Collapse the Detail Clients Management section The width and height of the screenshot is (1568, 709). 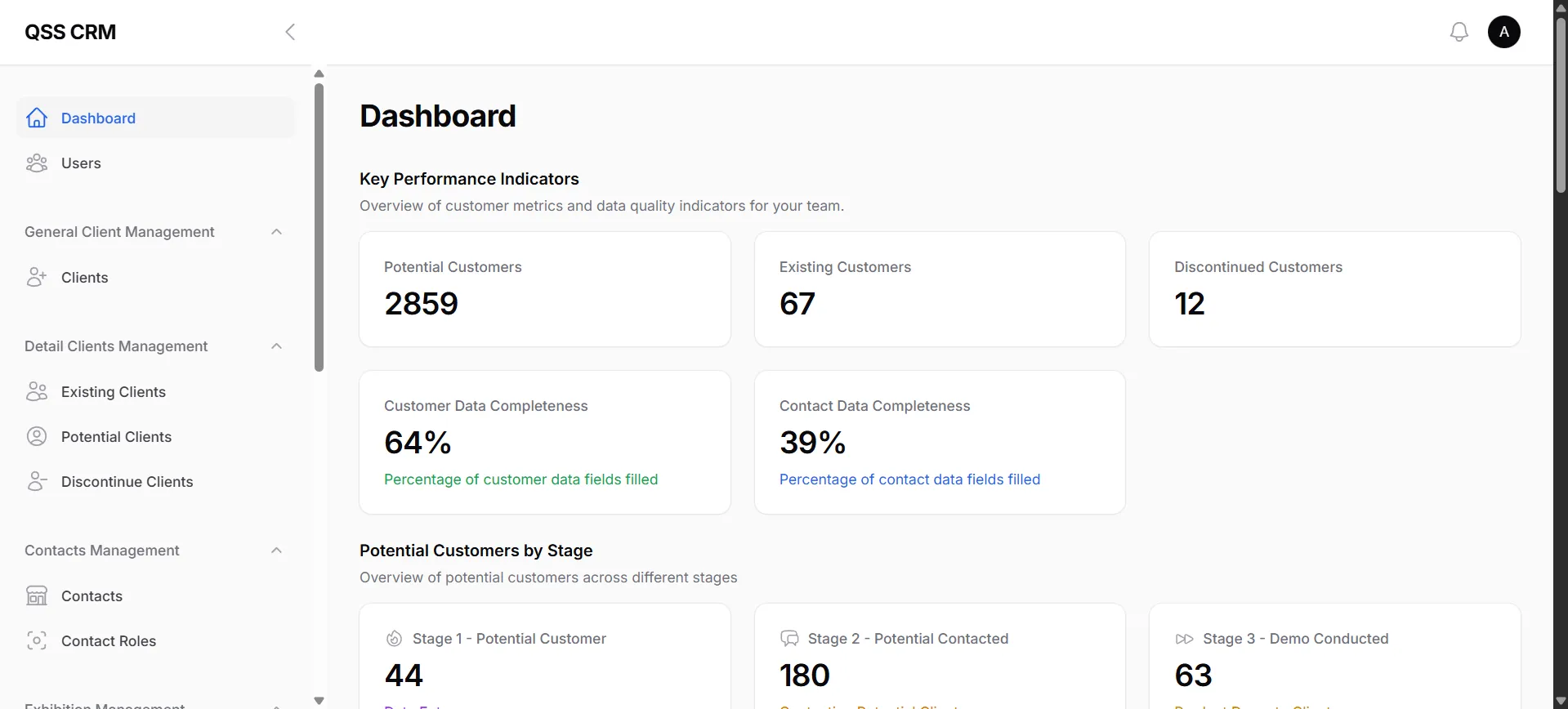click(x=276, y=346)
